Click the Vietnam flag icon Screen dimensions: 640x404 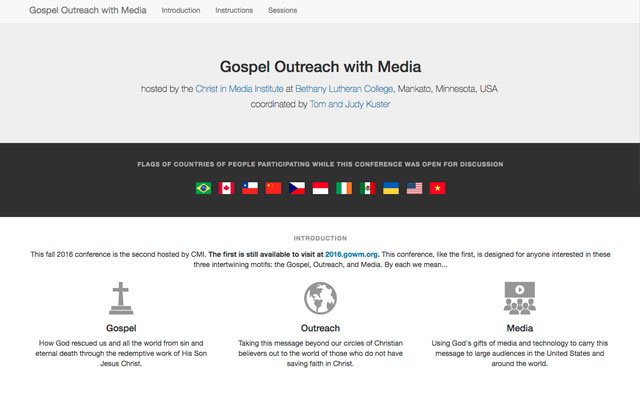(437, 187)
